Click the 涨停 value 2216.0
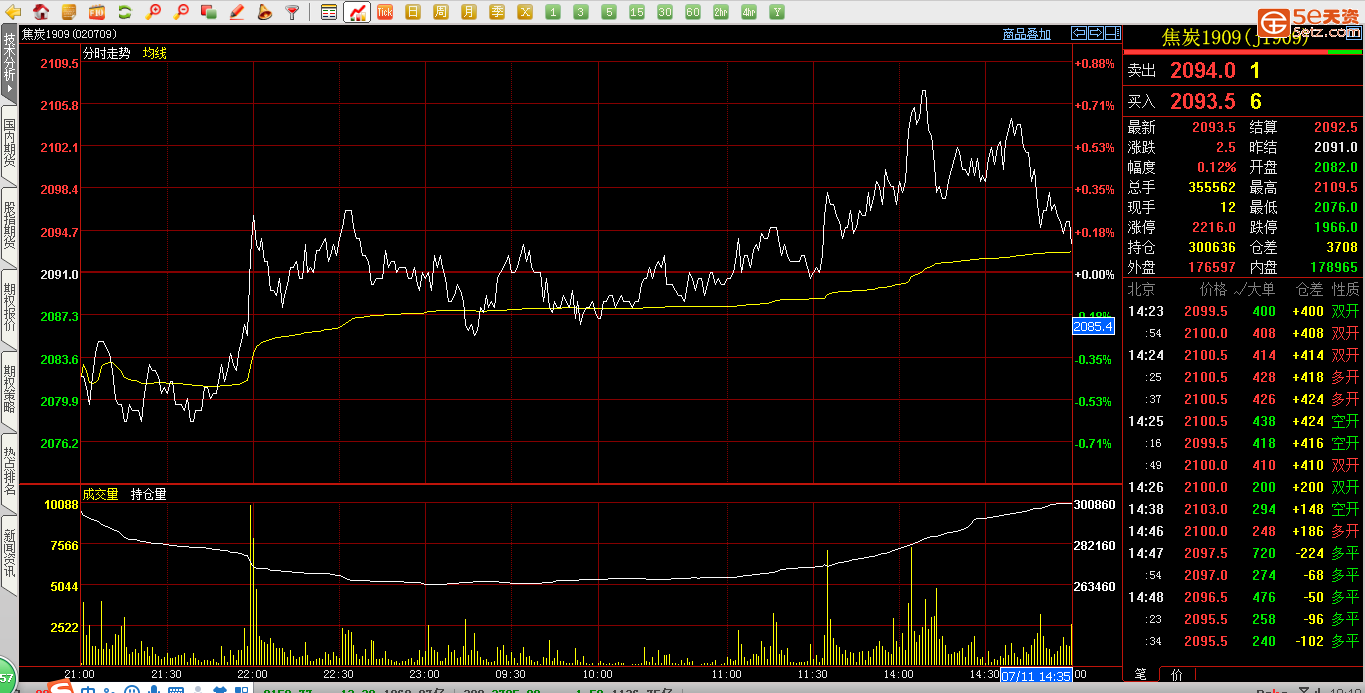Image resolution: width=1365 pixels, height=693 pixels. point(1214,227)
